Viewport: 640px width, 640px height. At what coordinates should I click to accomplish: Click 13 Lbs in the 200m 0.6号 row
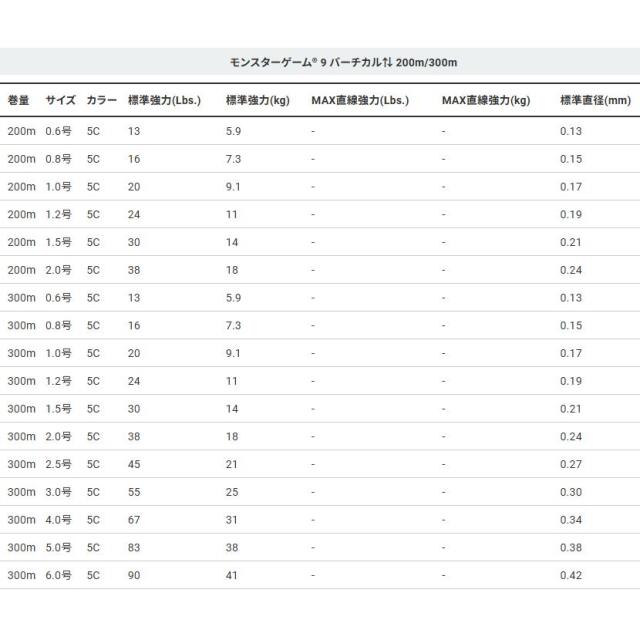click(134, 131)
